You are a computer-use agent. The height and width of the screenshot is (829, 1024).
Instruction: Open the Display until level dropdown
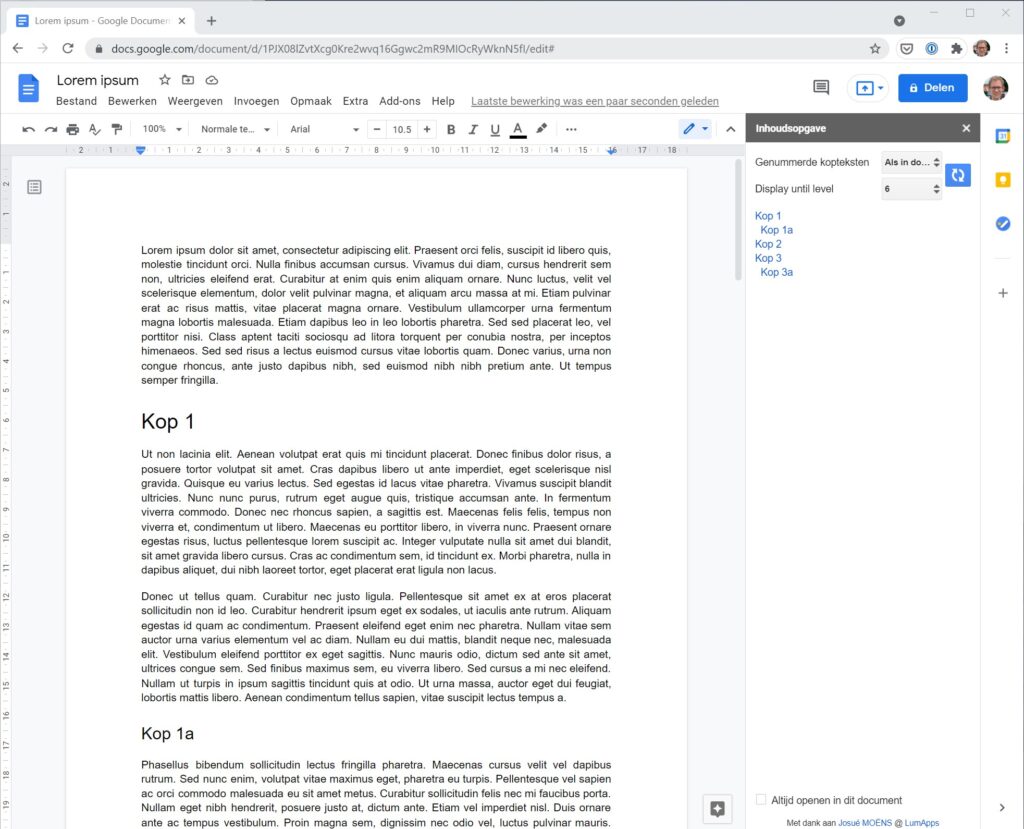[912, 189]
